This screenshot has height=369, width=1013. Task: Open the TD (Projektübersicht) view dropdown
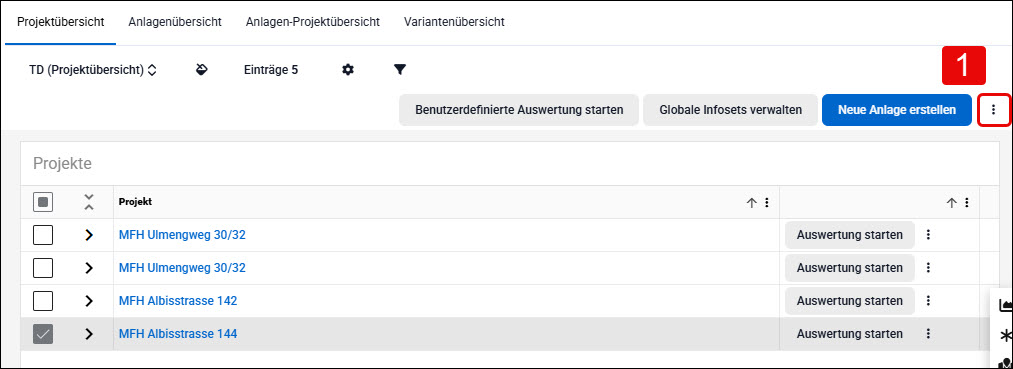tap(93, 70)
